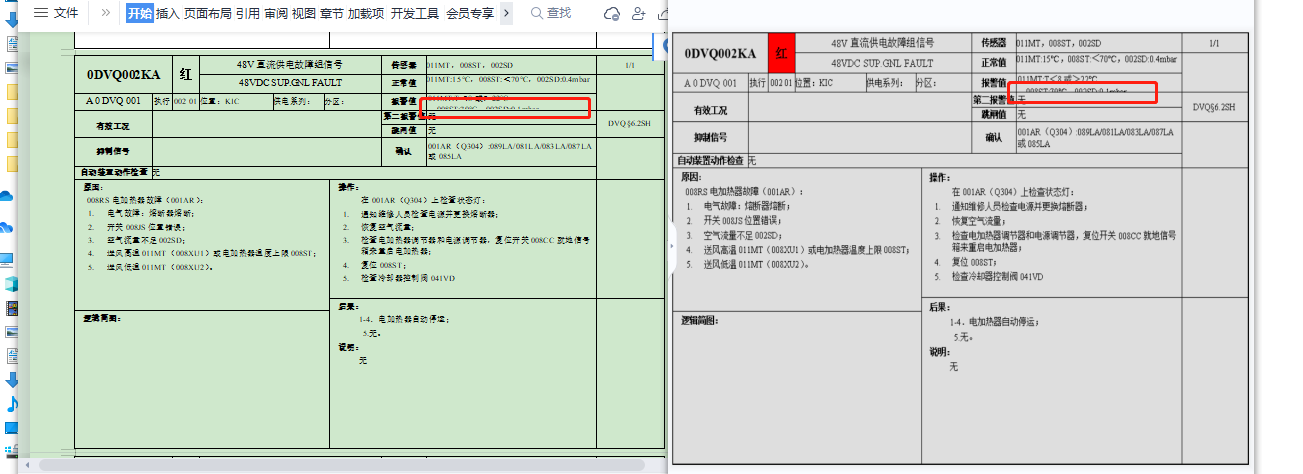Screen dimensions: 1303x474
Task: Open the 文件 hamburger menu
Action: pos(56,13)
